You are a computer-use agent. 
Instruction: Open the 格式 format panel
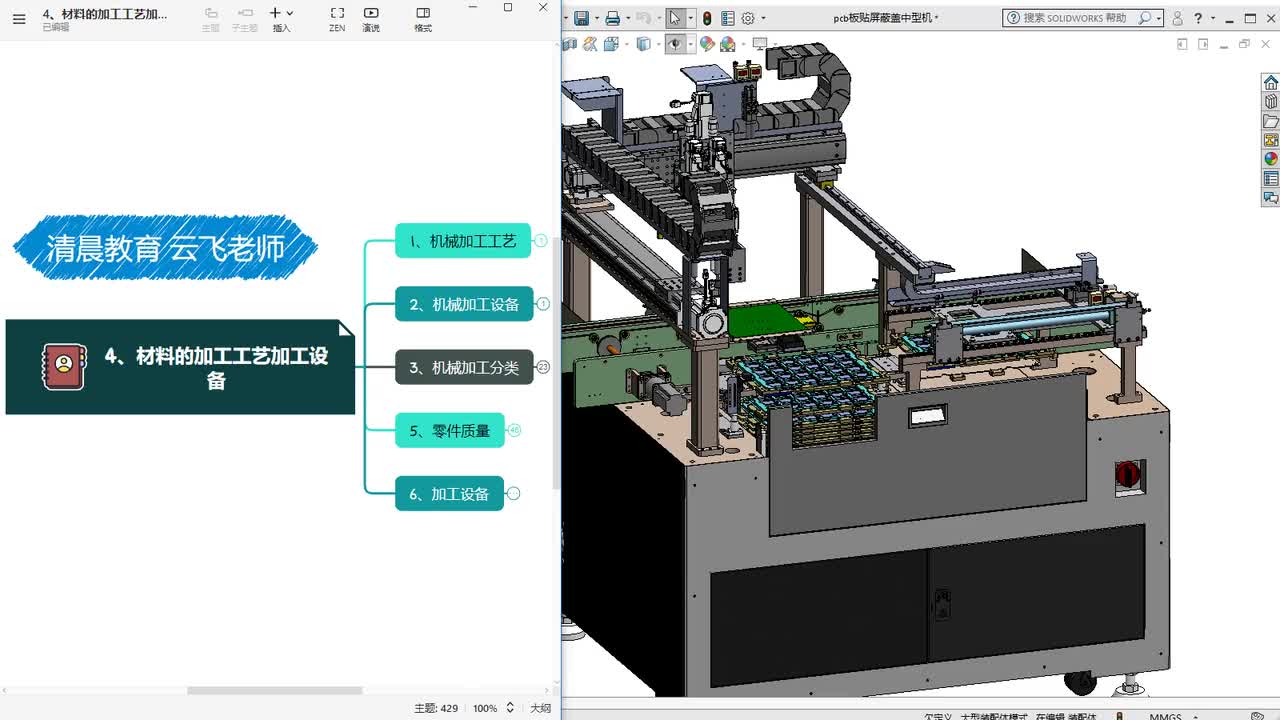[x=423, y=19]
